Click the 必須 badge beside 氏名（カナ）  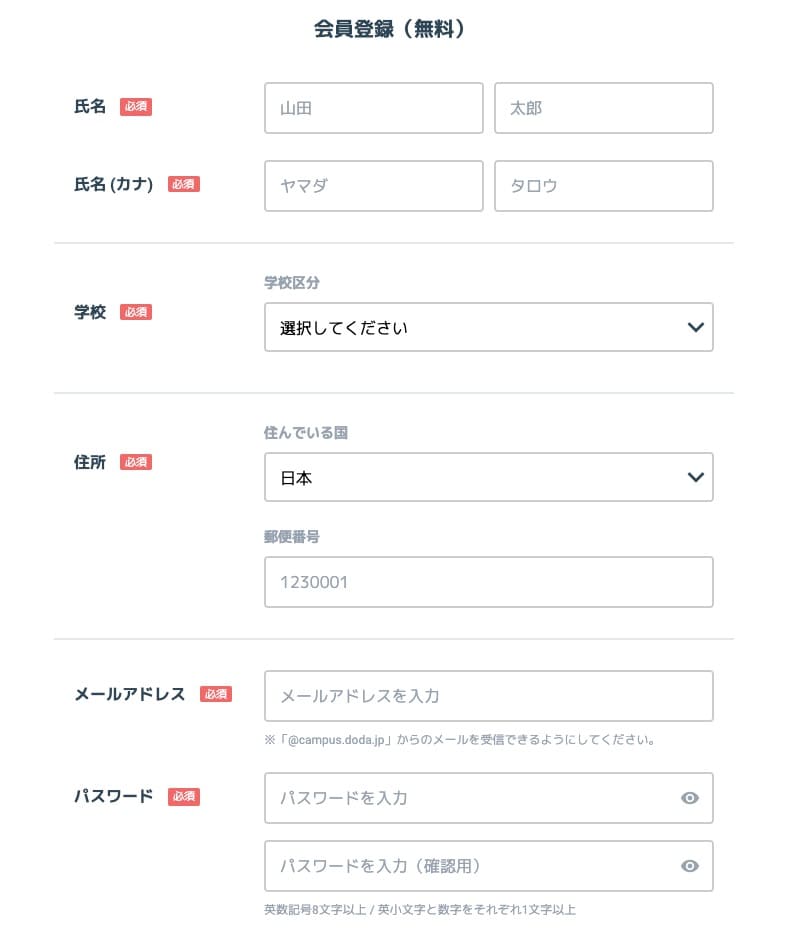coord(184,184)
